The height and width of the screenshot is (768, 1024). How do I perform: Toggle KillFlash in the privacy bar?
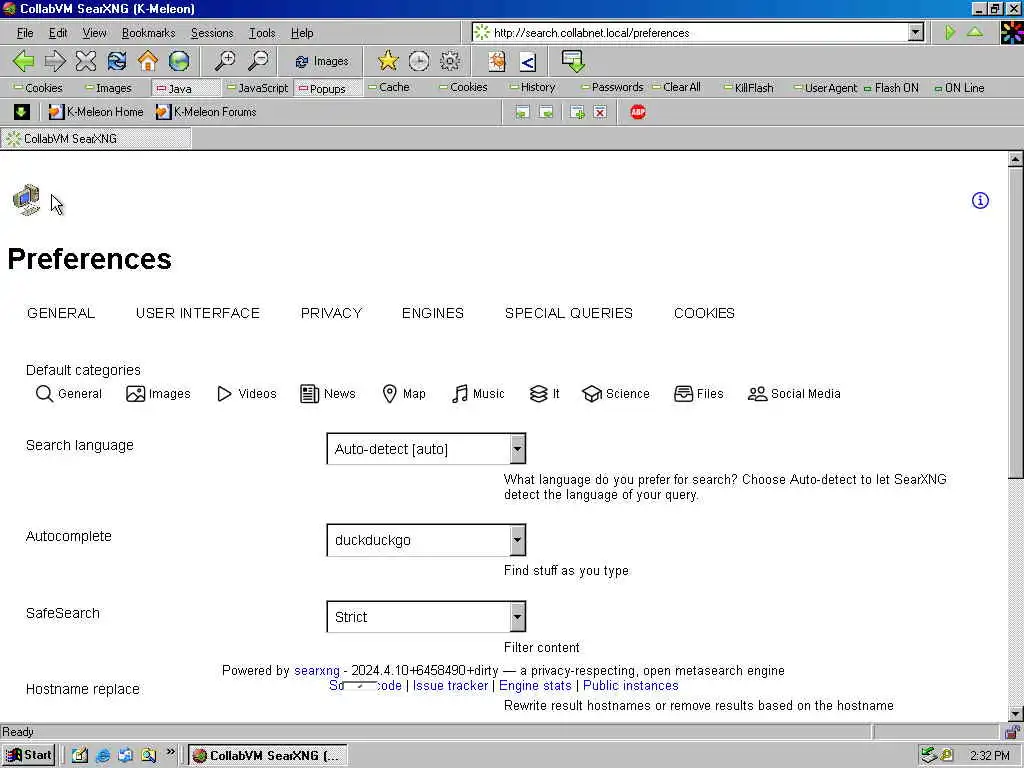[748, 88]
